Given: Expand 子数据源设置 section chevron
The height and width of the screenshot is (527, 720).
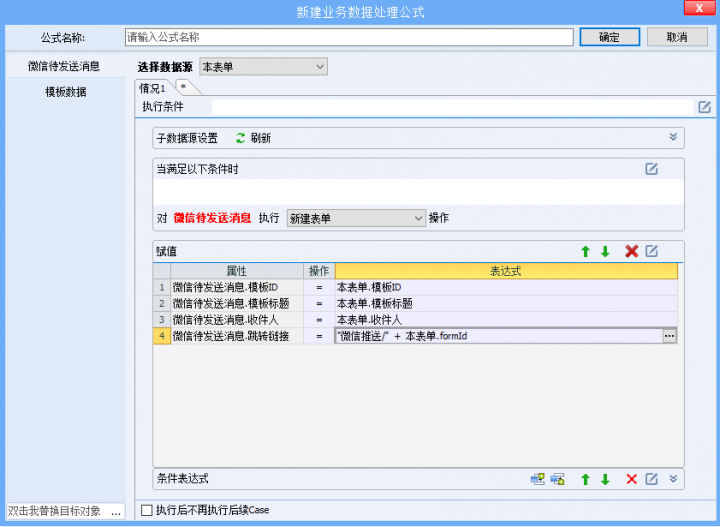Looking at the screenshot, I should tap(673, 137).
